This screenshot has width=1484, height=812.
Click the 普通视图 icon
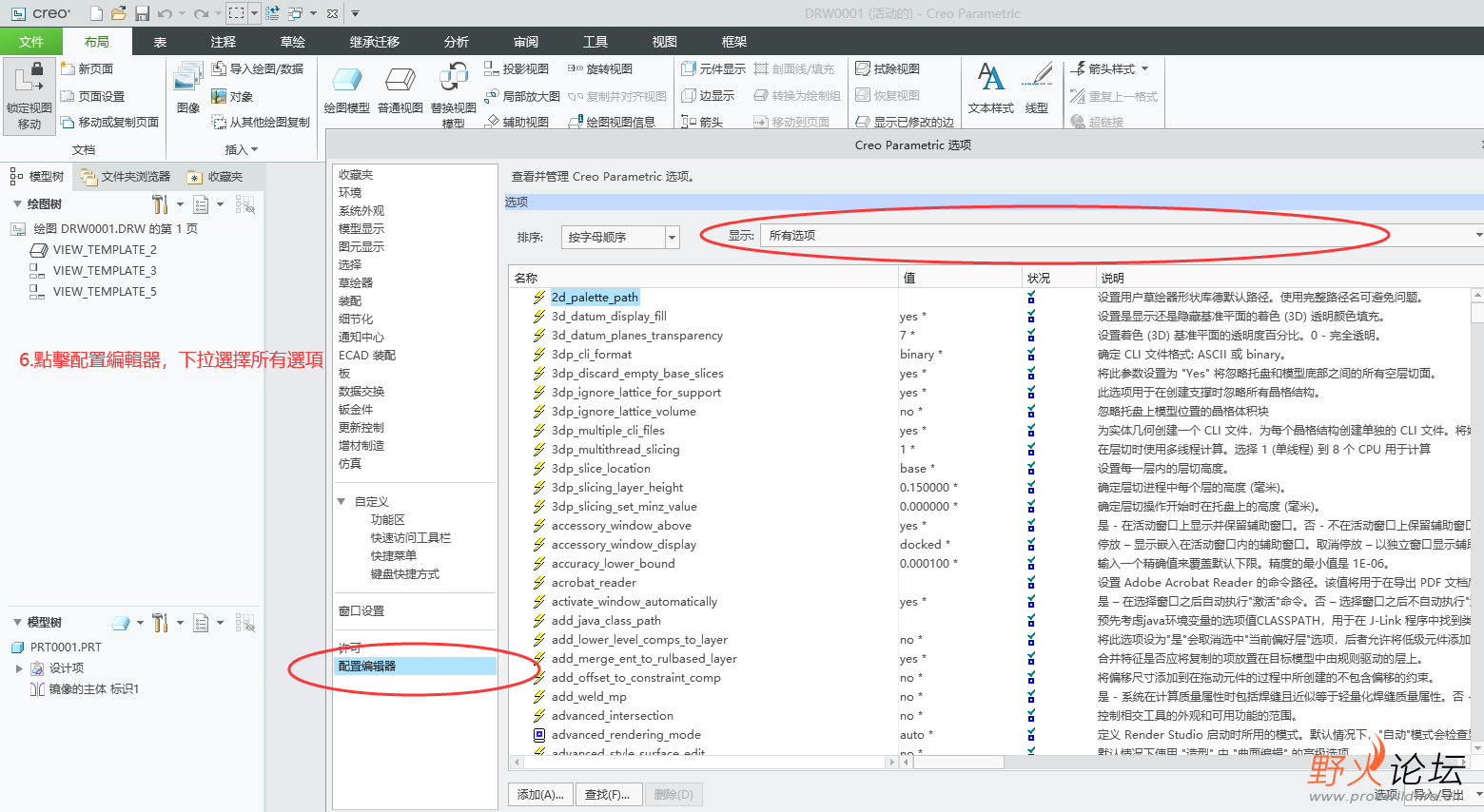[x=400, y=81]
